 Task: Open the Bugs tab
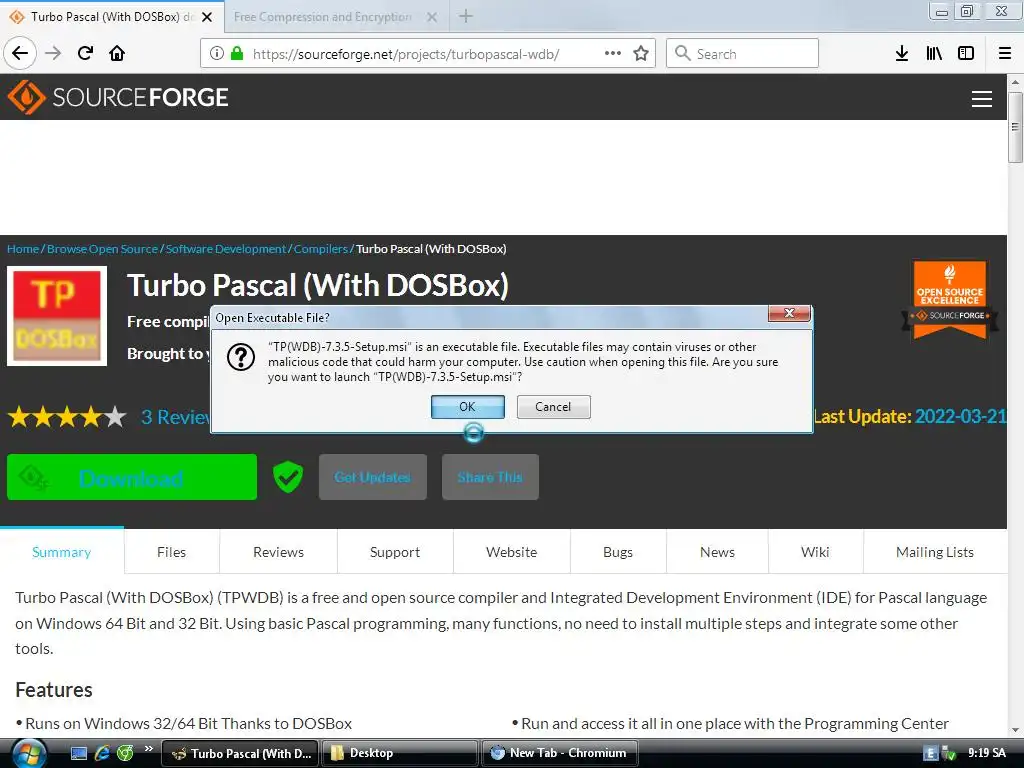[618, 552]
